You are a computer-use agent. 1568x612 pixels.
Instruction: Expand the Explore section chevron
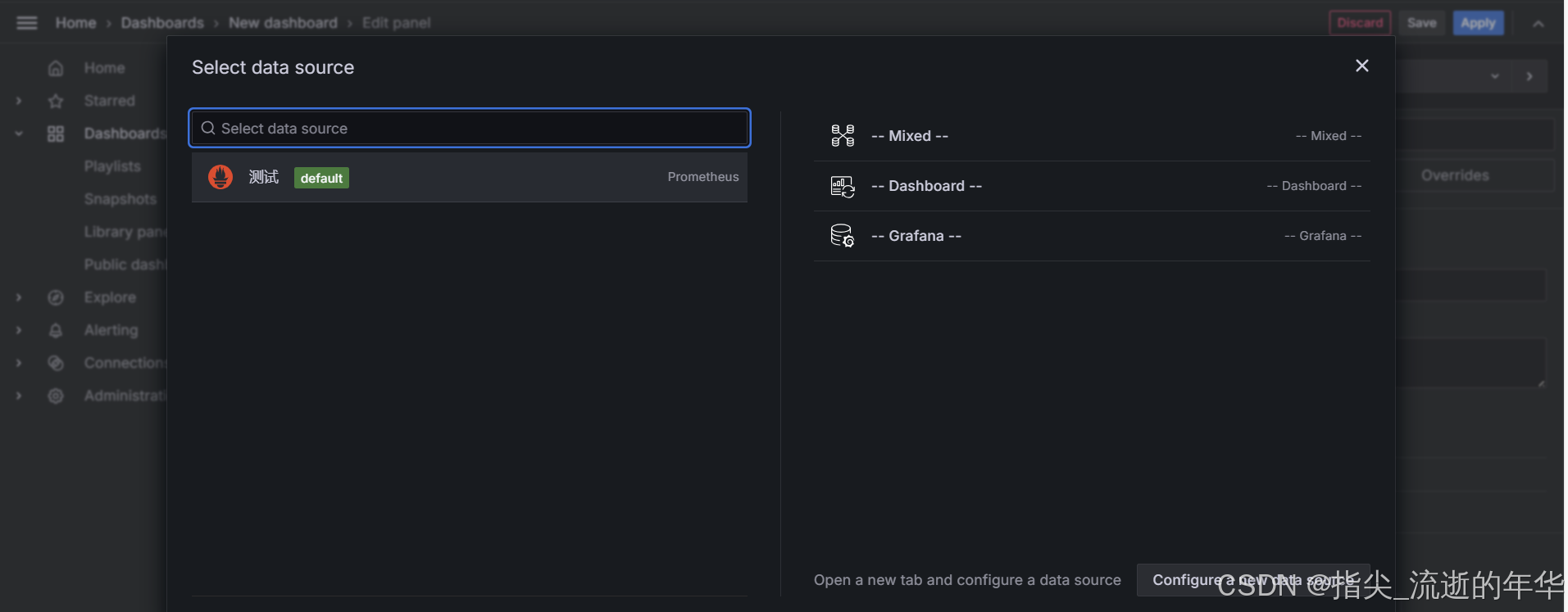19,297
